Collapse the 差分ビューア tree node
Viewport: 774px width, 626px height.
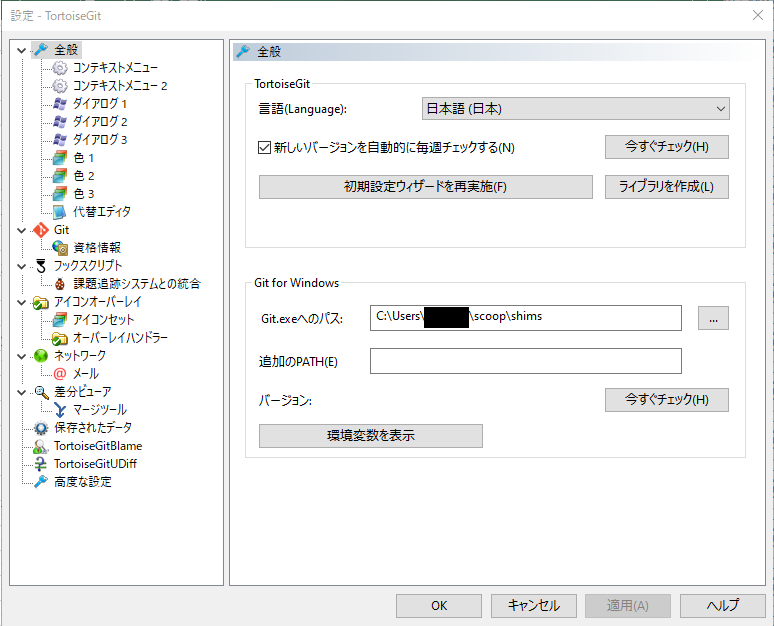pos(21,392)
